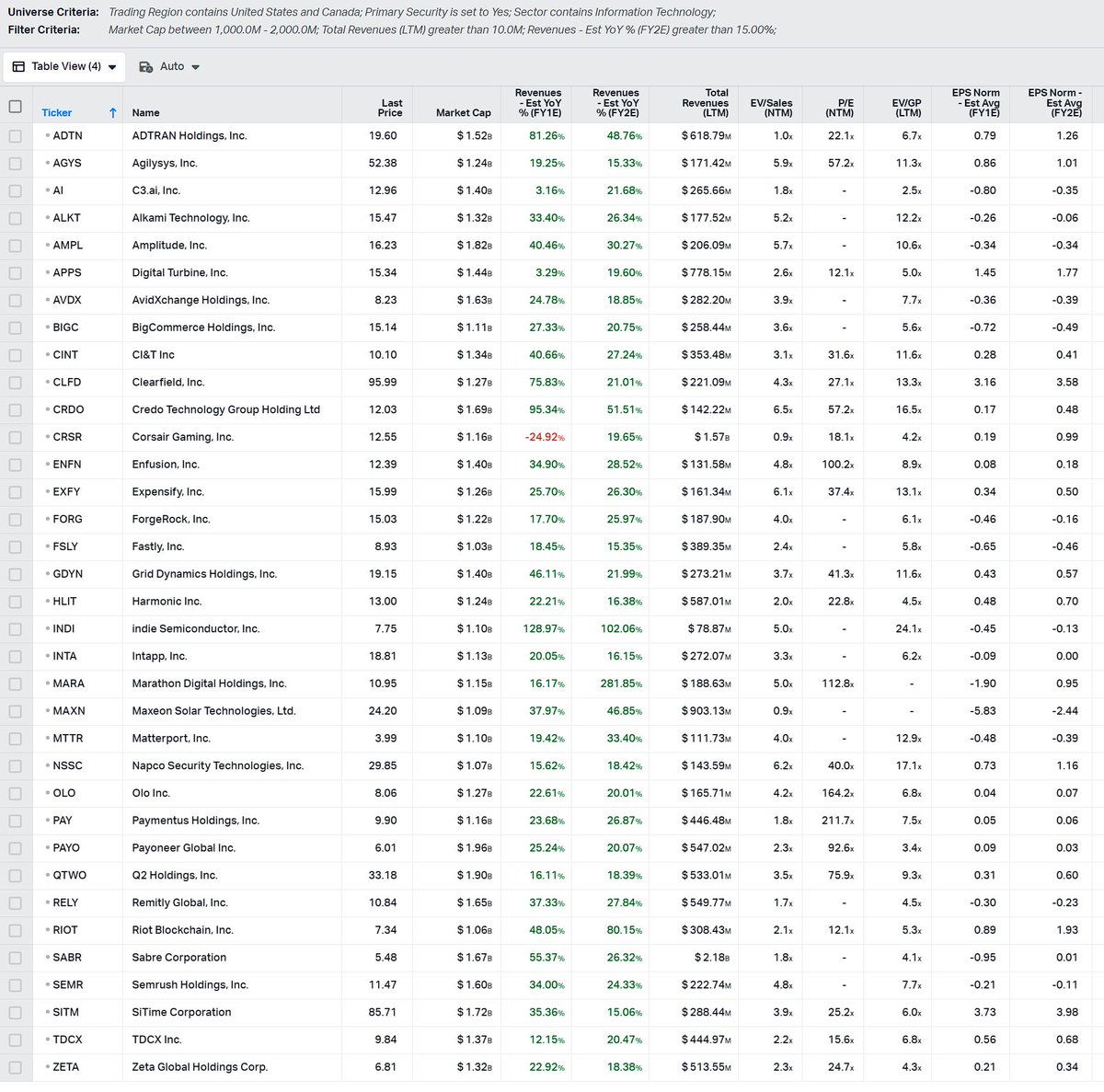Select the INDI row checkbox
1104x1092 pixels.
pyautogui.click(x=15, y=629)
